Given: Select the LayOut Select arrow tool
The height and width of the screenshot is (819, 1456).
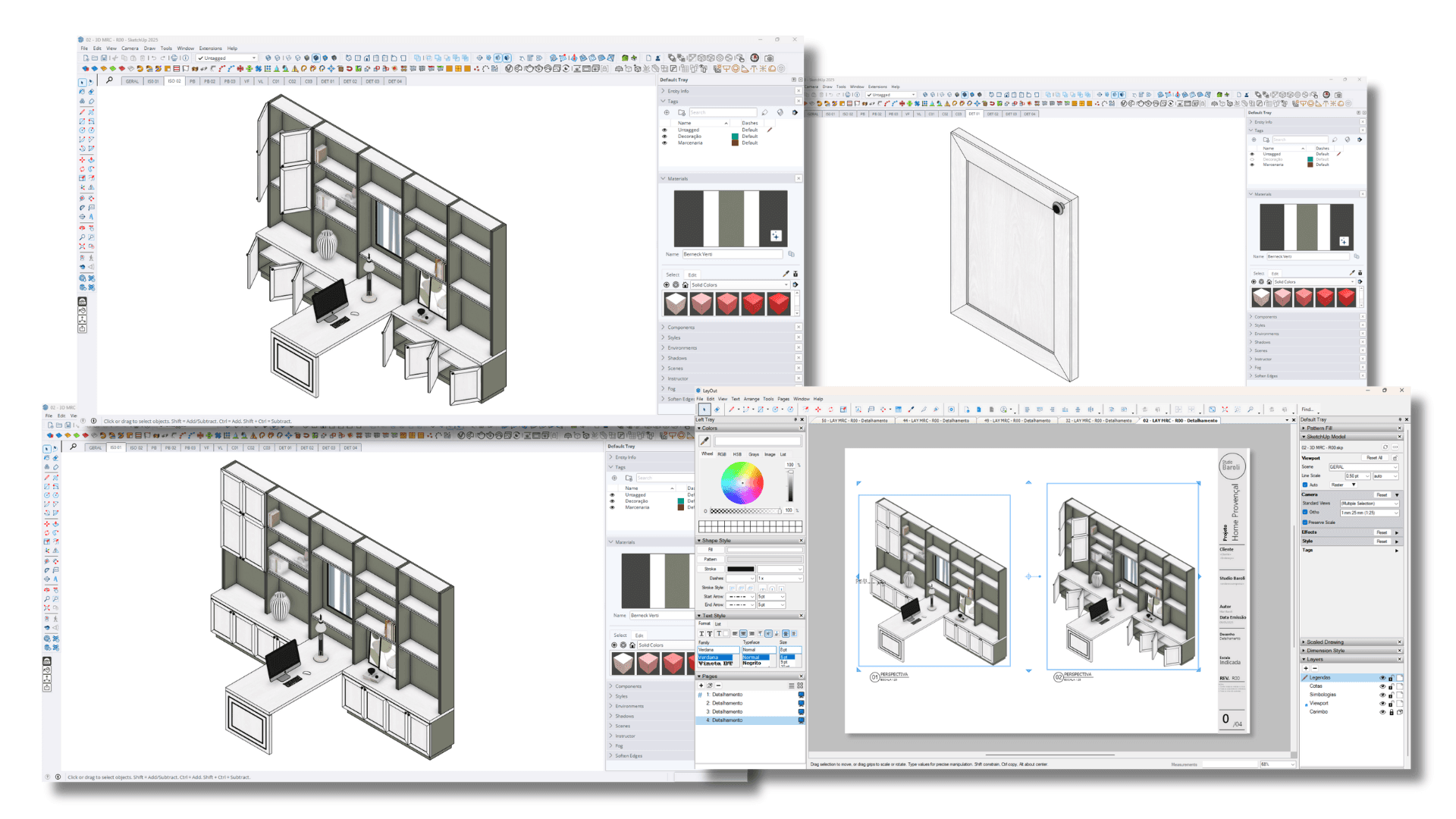Looking at the screenshot, I should pos(704,409).
